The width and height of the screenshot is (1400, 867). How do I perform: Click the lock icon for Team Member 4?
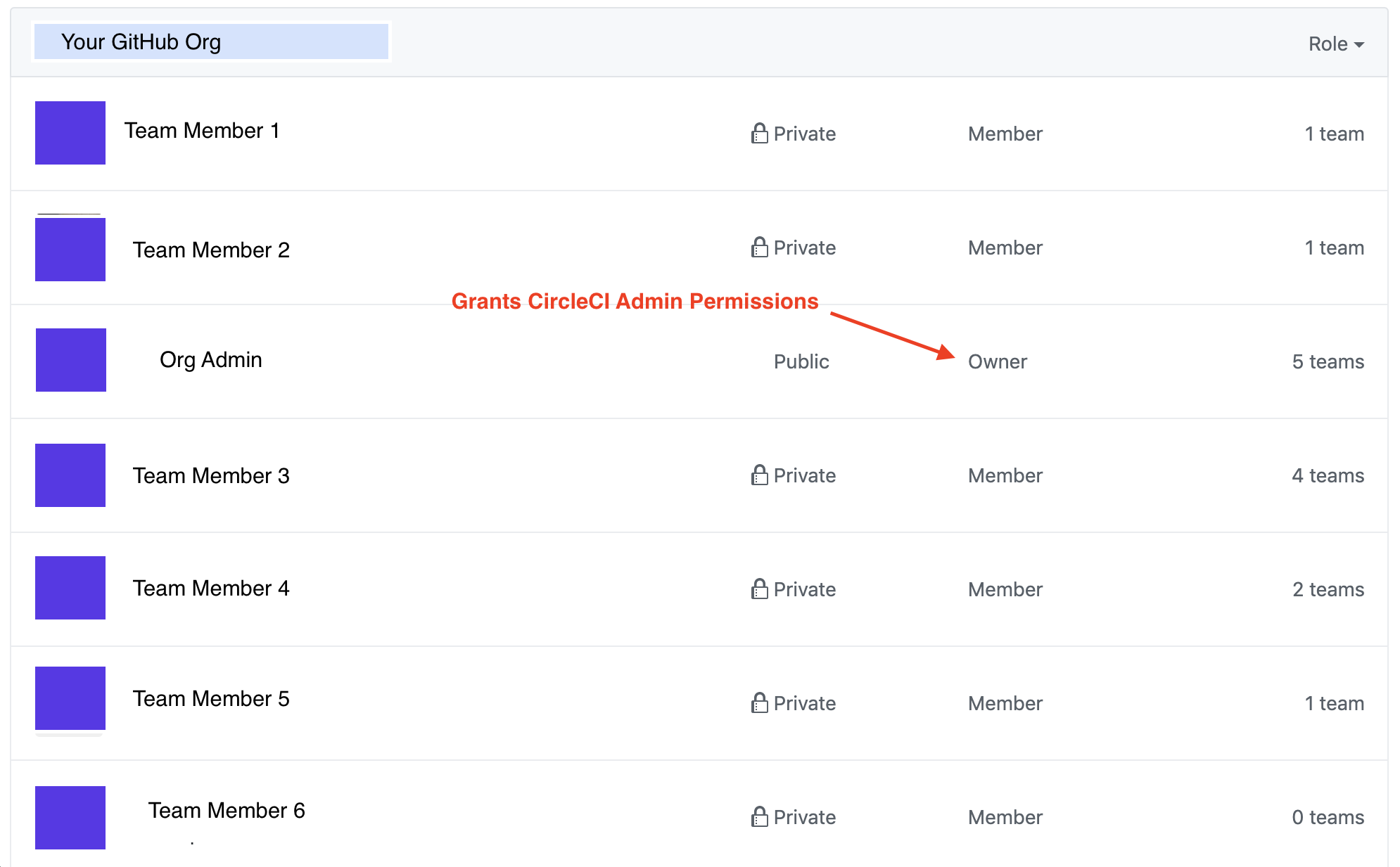[x=759, y=589]
